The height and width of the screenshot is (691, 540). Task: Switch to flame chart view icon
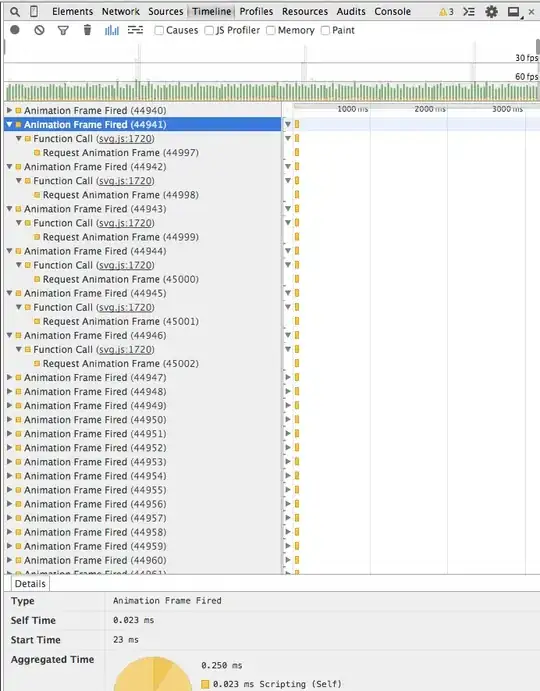pyautogui.click(x=135, y=30)
